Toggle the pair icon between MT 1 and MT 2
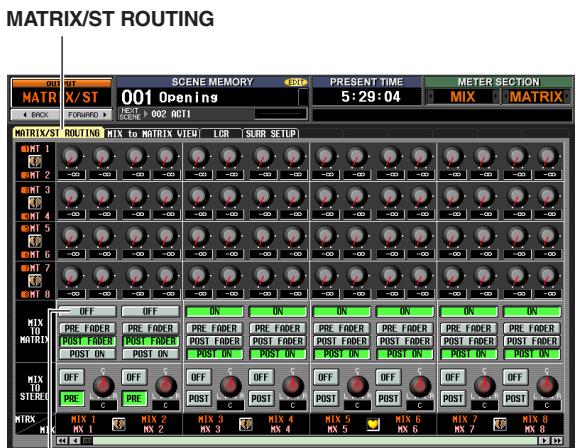The height and width of the screenshot is (448, 576). coord(35,162)
